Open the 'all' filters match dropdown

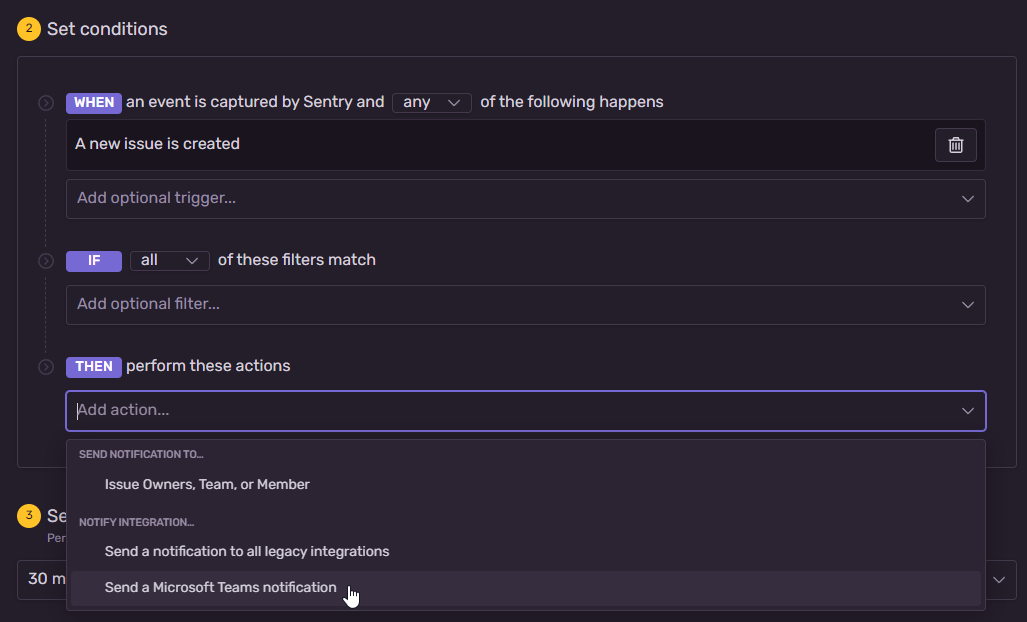[170, 261]
